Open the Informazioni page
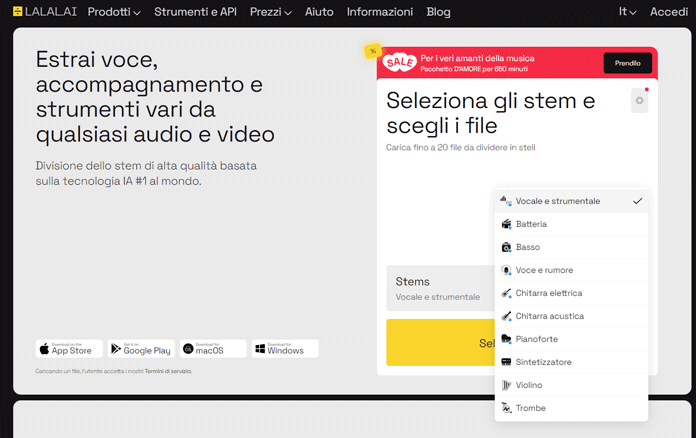Viewport: 696px width, 438px height. (x=380, y=12)
